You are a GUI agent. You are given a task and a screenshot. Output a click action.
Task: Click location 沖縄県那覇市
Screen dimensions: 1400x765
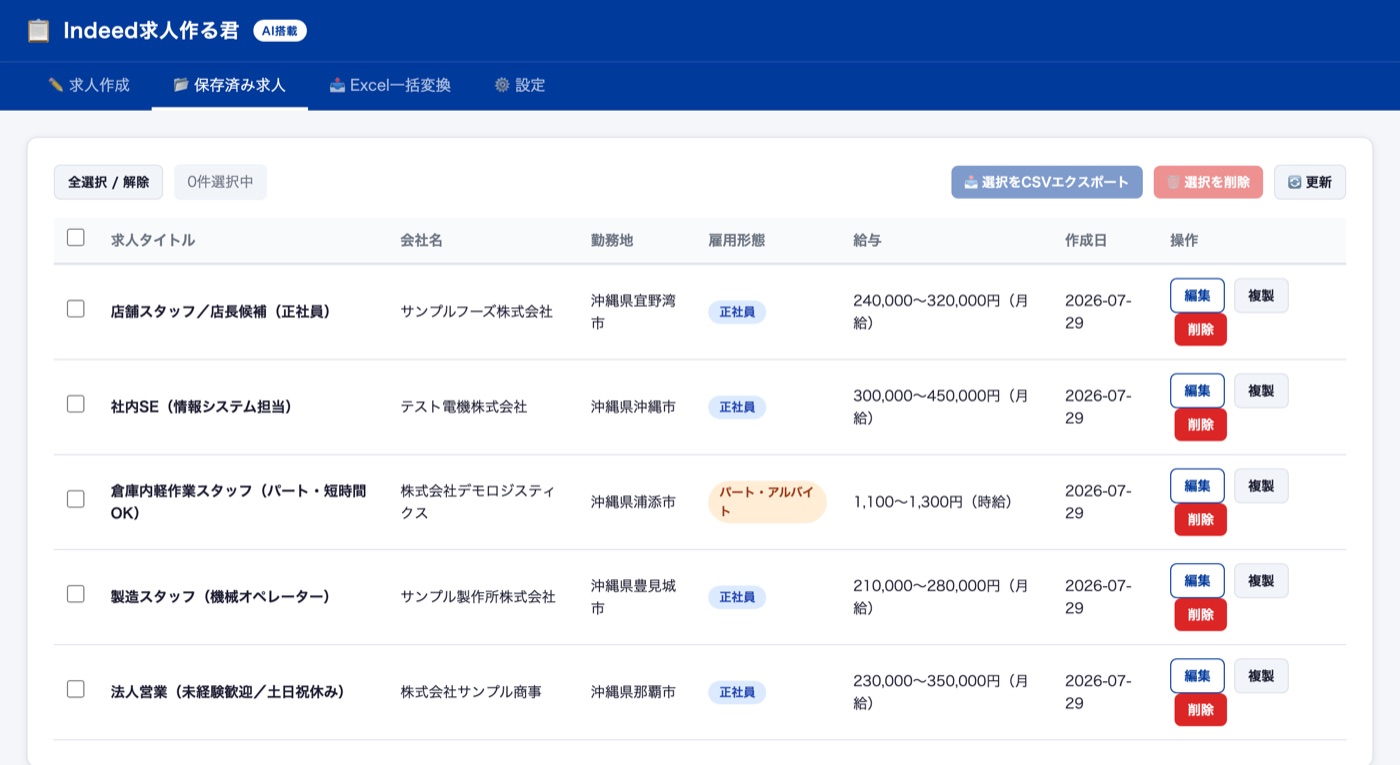[633, 692]
